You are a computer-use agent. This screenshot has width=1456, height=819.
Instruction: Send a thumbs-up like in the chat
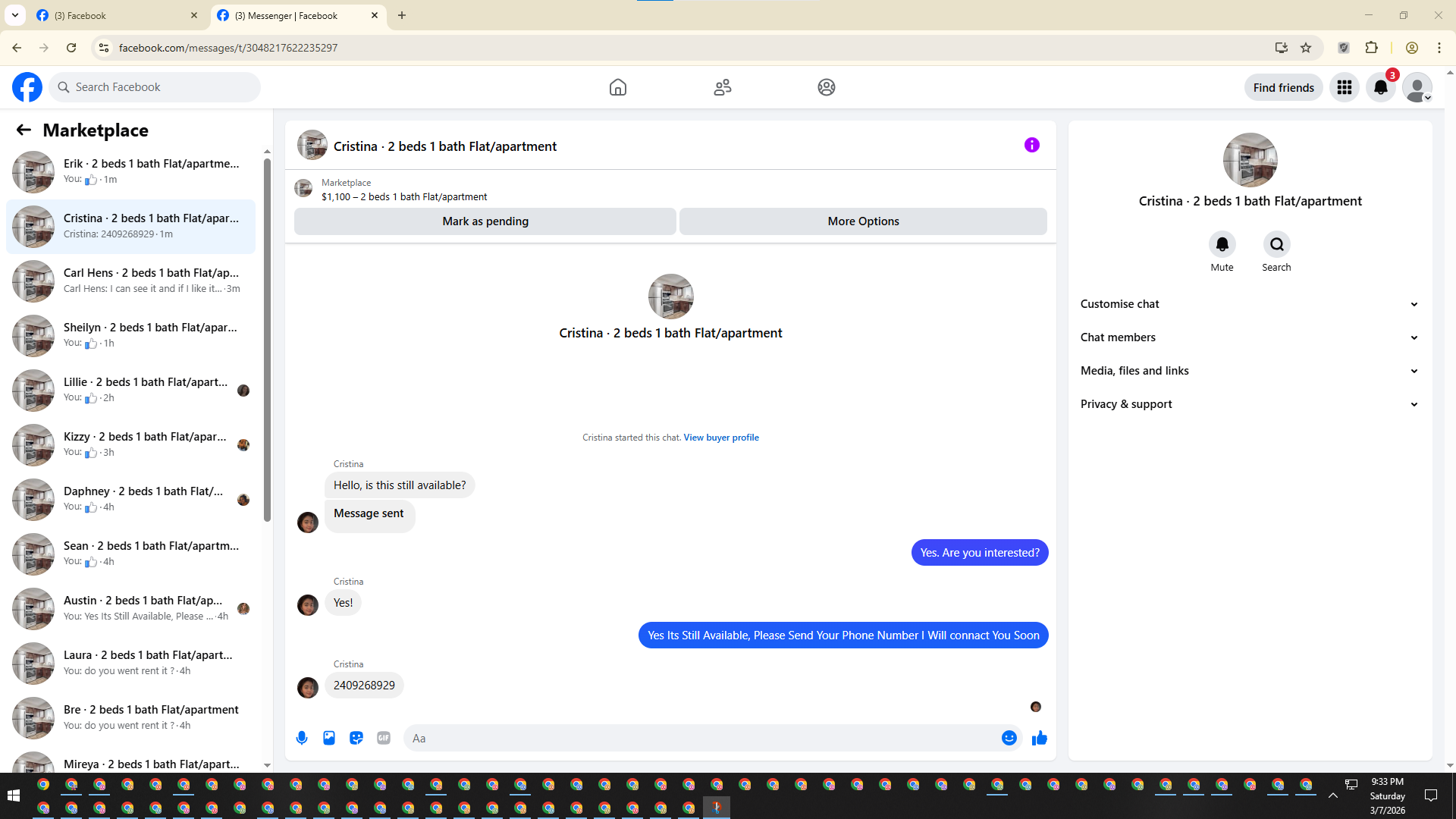(x=1040, y=738)
